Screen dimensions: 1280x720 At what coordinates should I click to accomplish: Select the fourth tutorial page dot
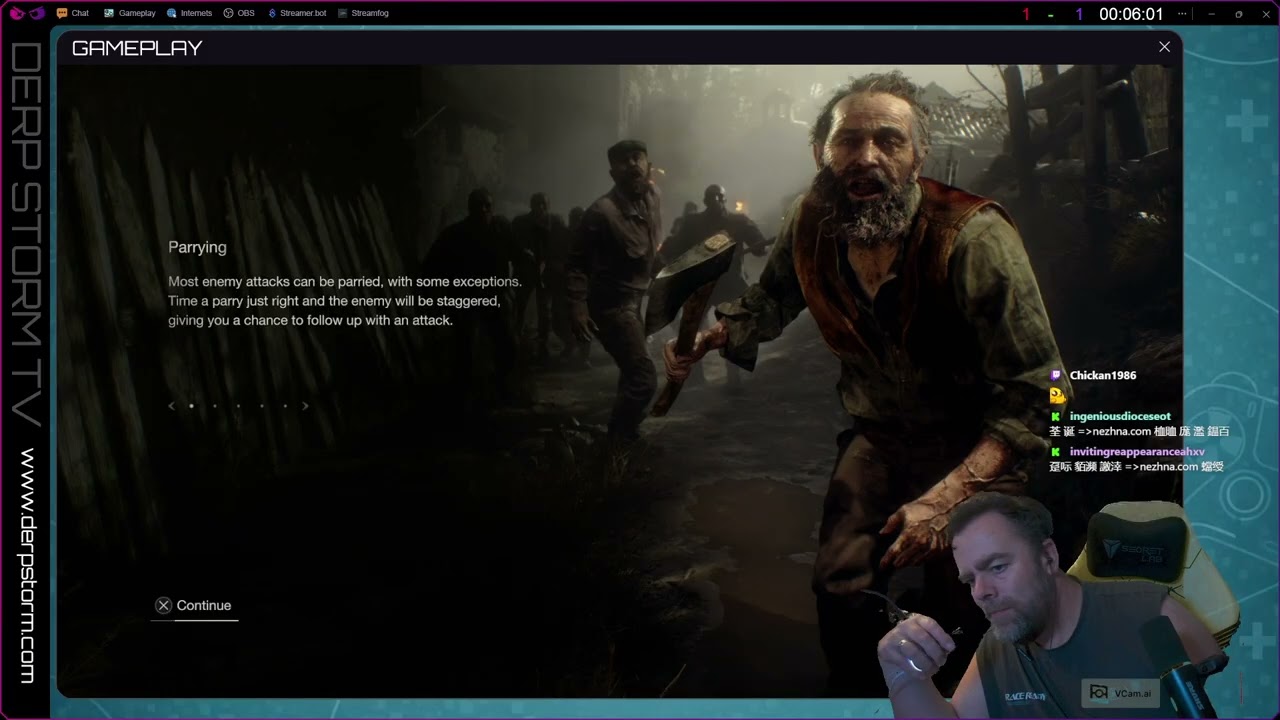pyautogui.click(x=262, y=406)
